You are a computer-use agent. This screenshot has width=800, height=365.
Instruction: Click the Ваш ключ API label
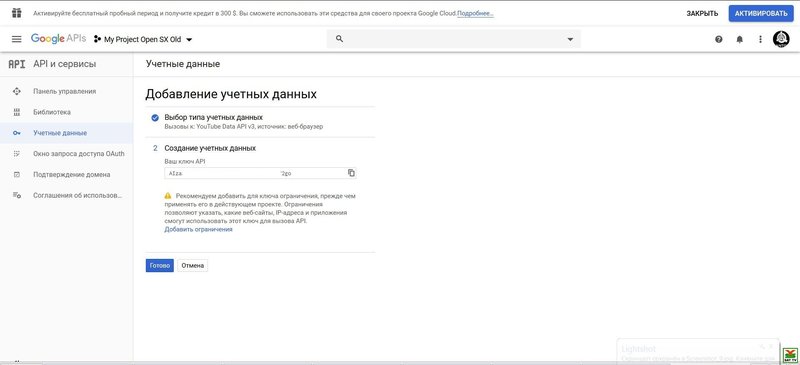click(x=185, y=161)
